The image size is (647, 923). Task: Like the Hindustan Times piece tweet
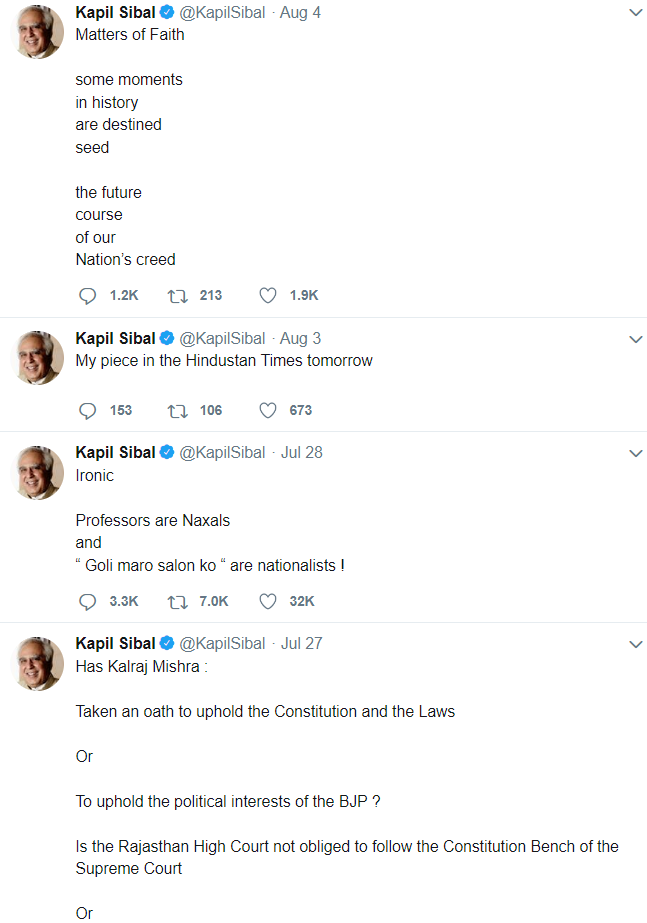pos(267,410)
